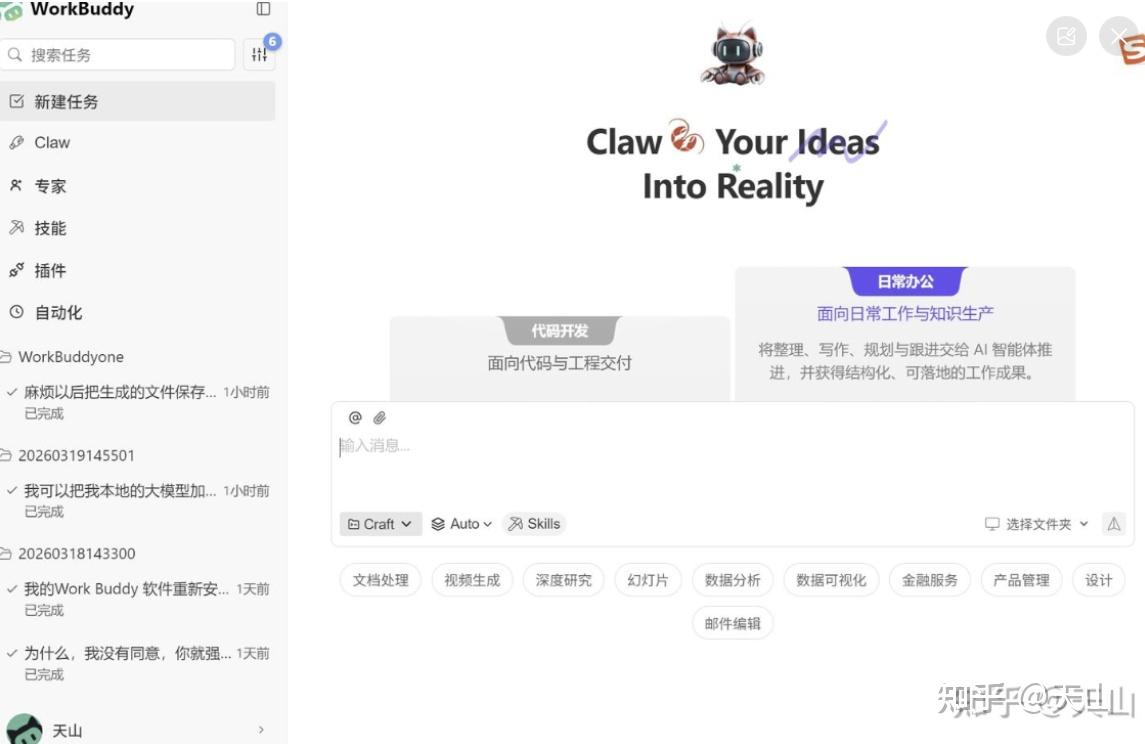Click the 设计 chip
Screen dimensions: 1145x744
[1098, 580]
